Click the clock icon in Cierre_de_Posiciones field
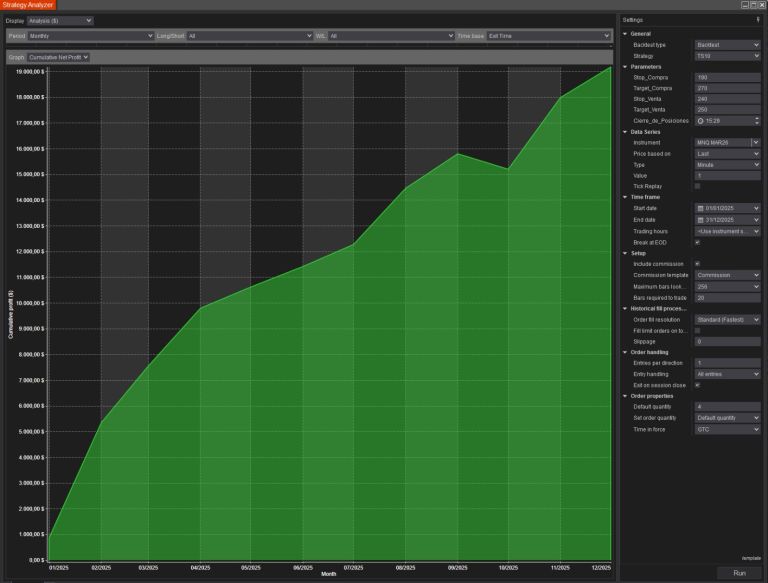Screen dimensions: 768x583 [700, 120]
